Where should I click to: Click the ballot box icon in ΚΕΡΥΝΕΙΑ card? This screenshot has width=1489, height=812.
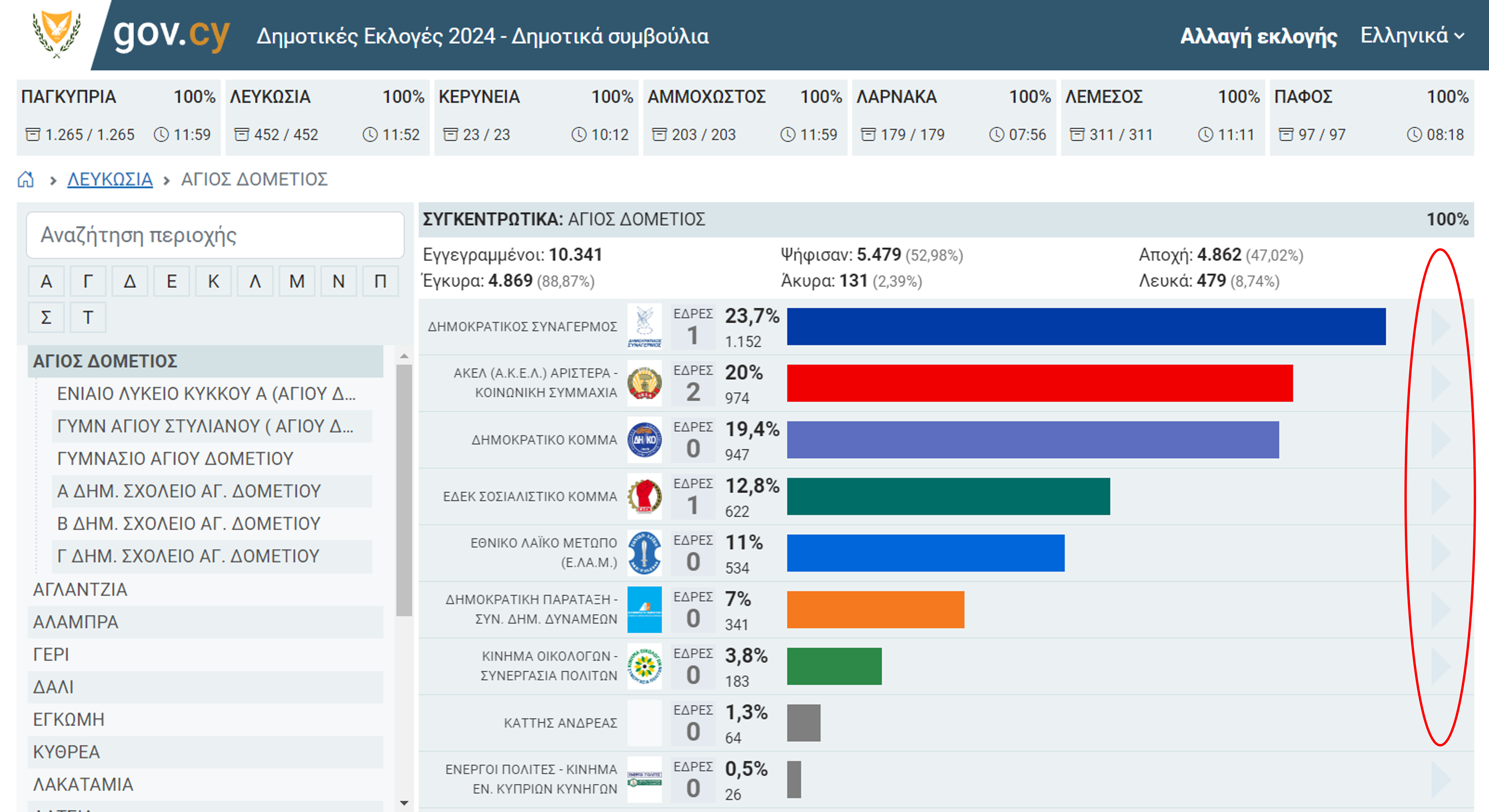[x=450, y=135]
